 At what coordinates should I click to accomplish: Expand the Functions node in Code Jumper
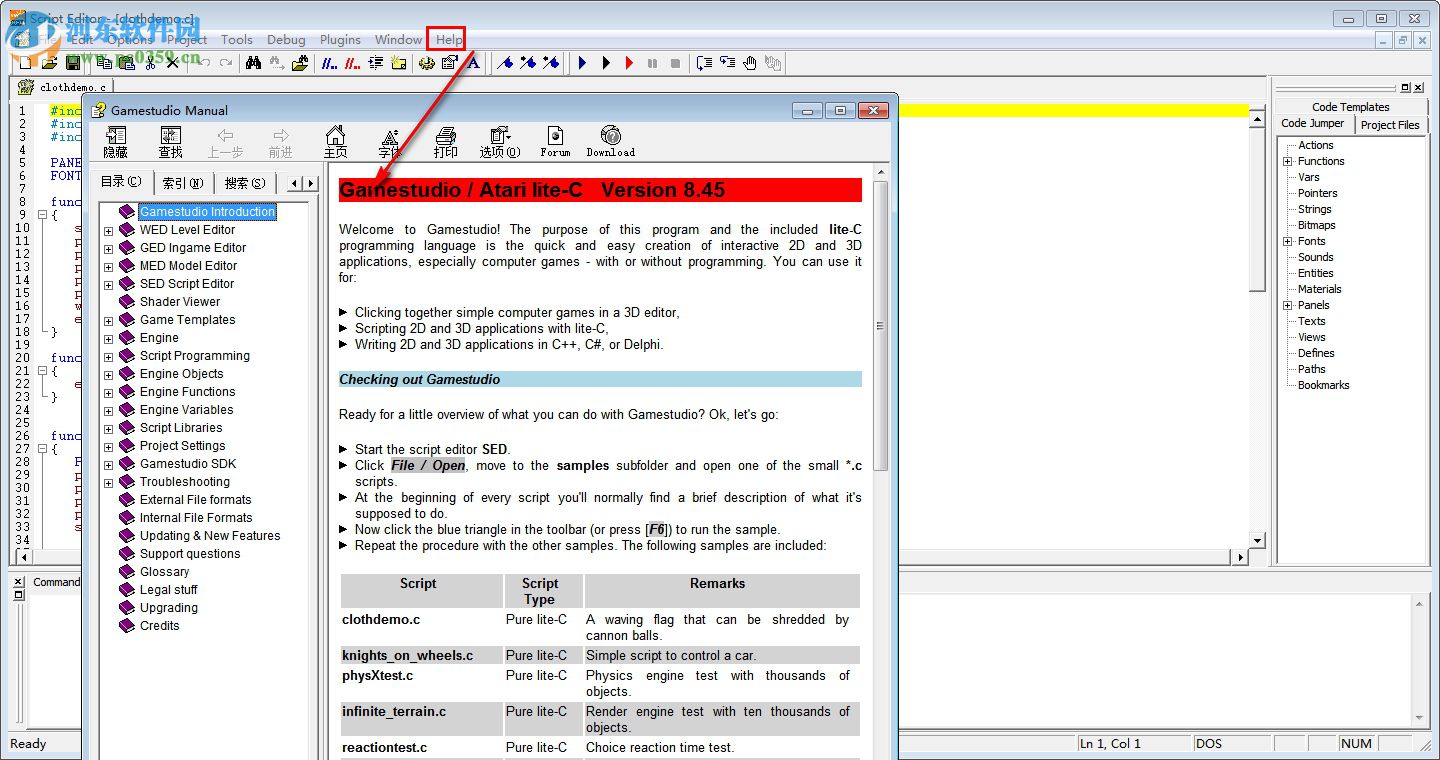tap(1288, 161)
